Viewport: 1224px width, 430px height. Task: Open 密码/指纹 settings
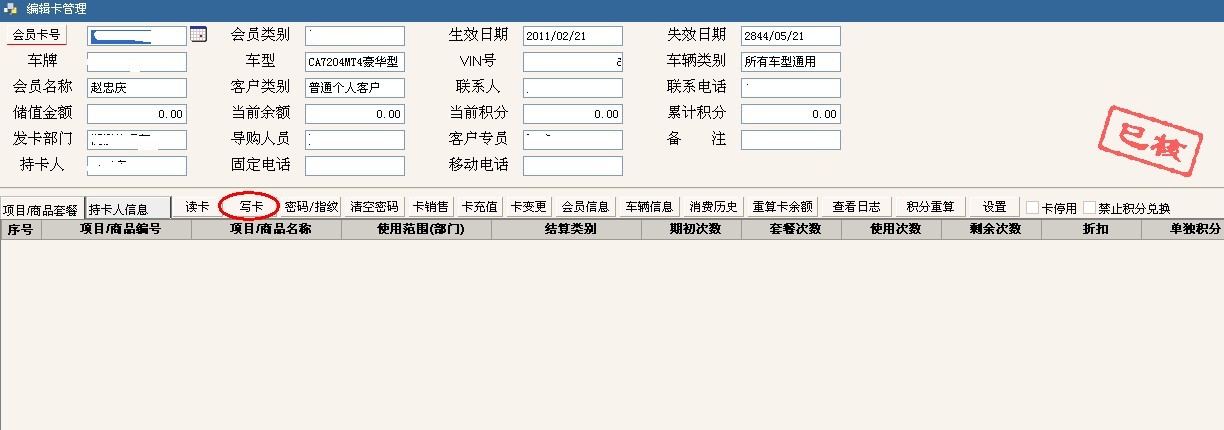(311, 207)
